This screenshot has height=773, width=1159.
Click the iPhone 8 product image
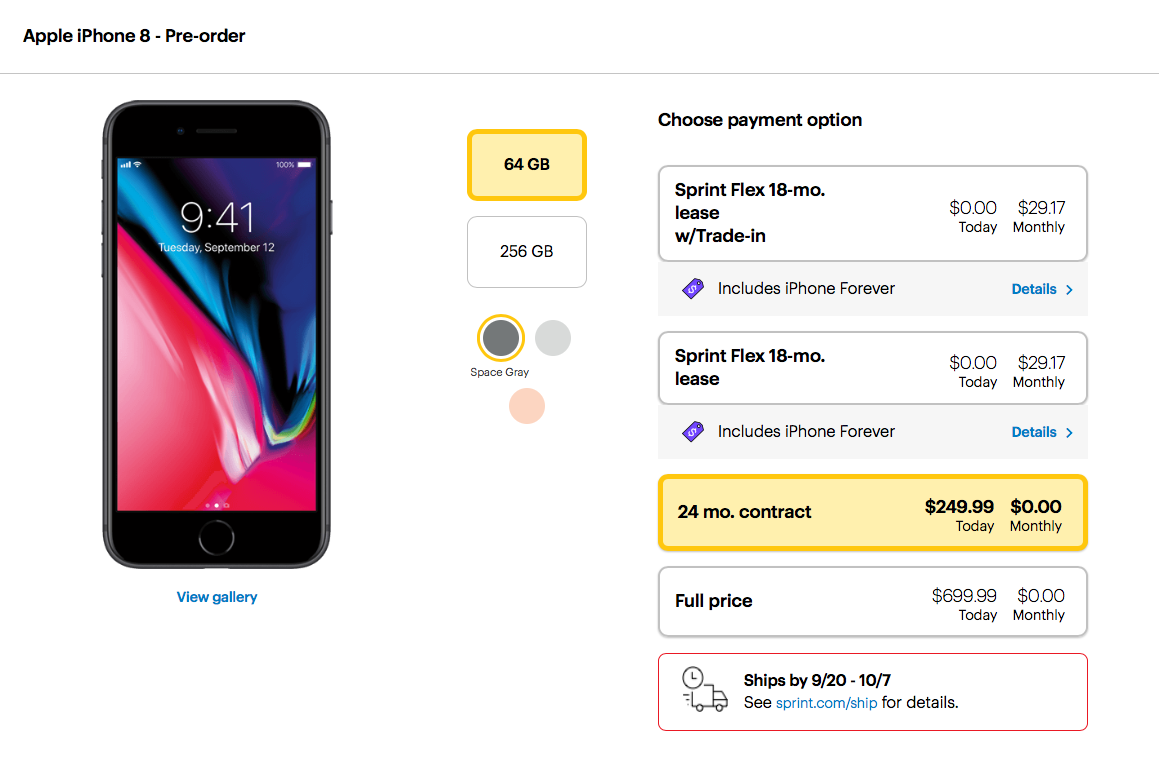(x=217, y=335)
